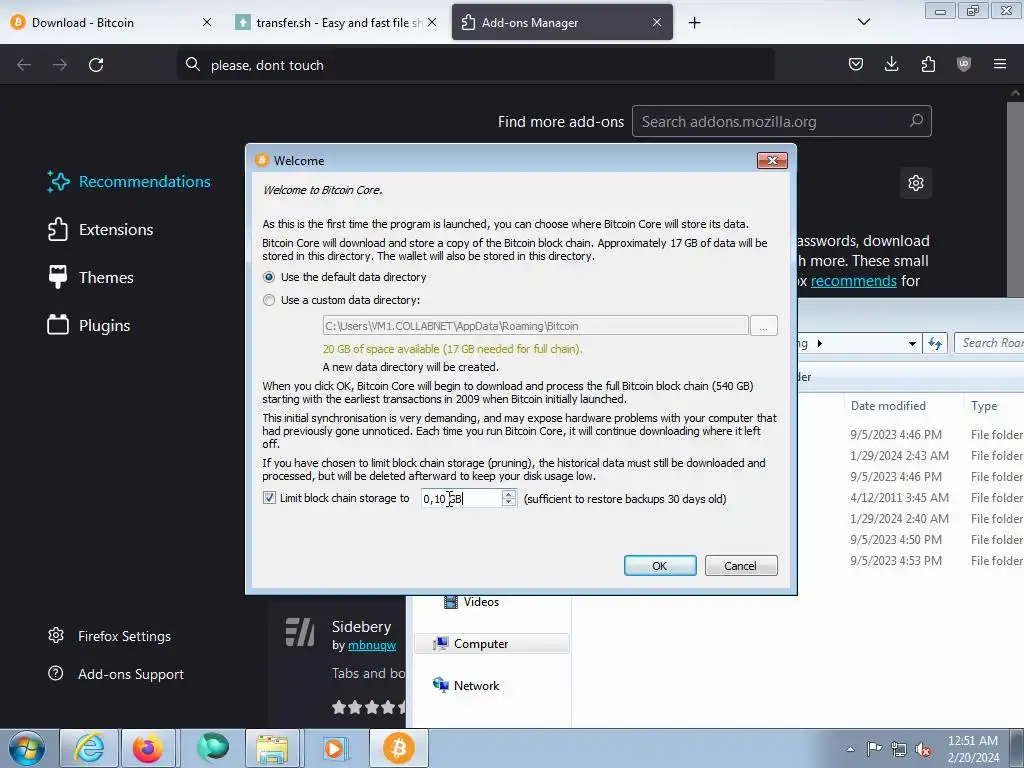
Task: Open the Windows Start button
Action: [x=26, y=748]
